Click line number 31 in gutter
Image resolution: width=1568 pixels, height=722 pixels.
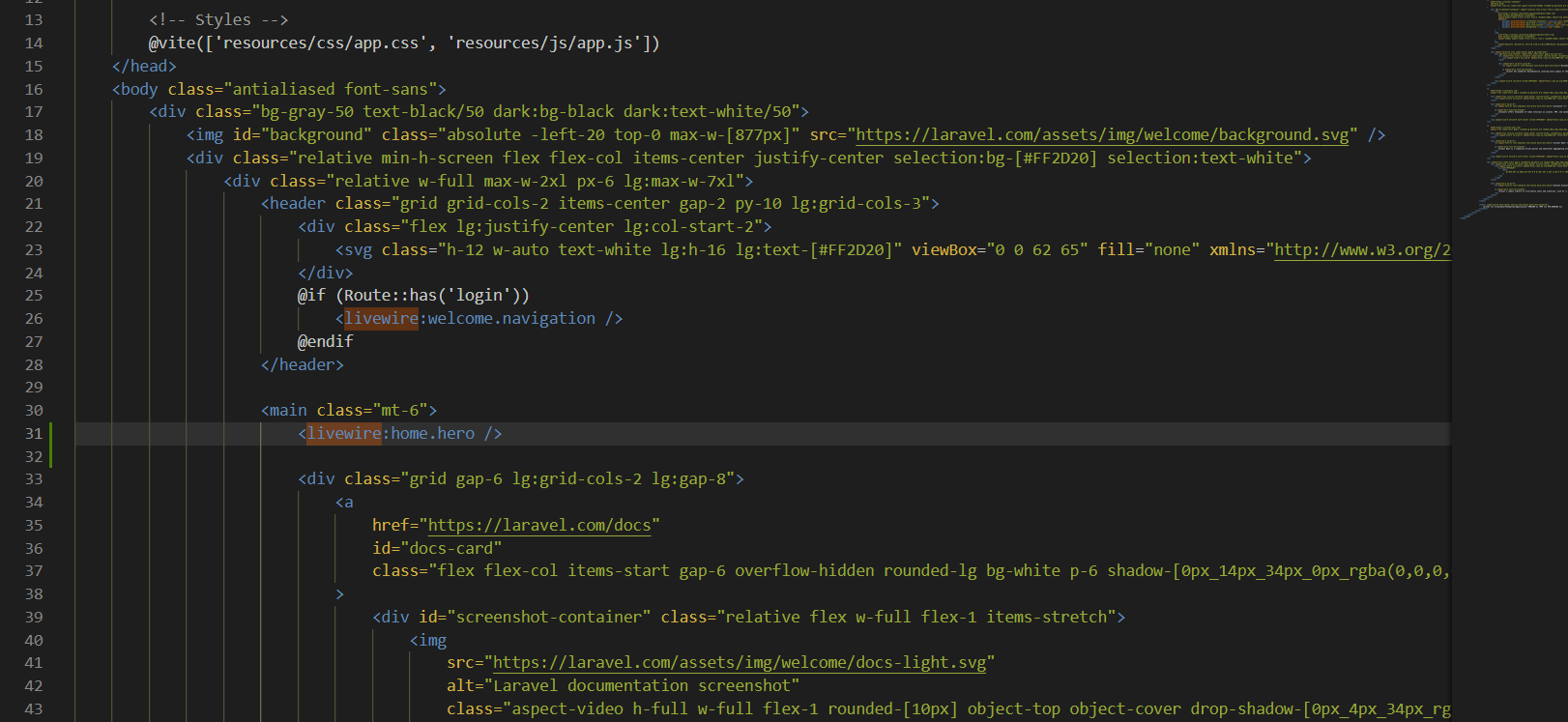(x=34, y=434)
